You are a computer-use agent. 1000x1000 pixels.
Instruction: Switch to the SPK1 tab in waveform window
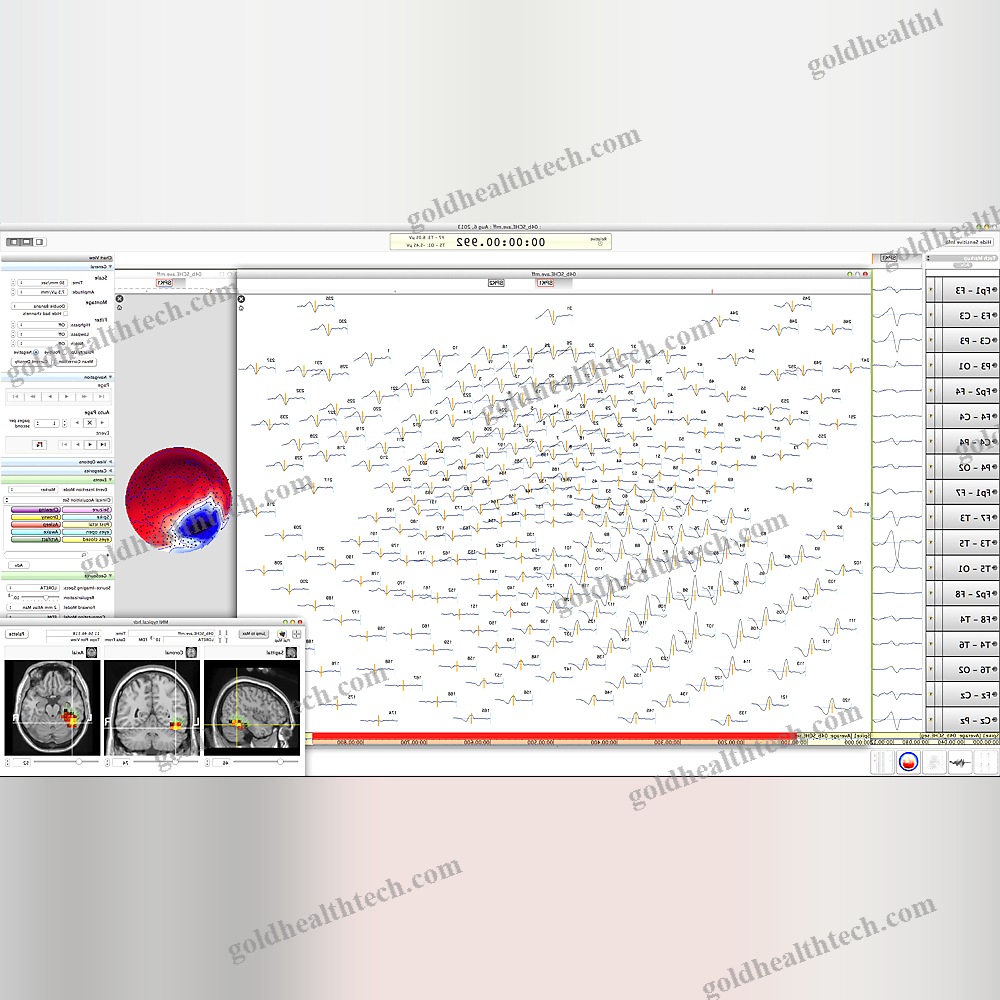coord(545,283)
